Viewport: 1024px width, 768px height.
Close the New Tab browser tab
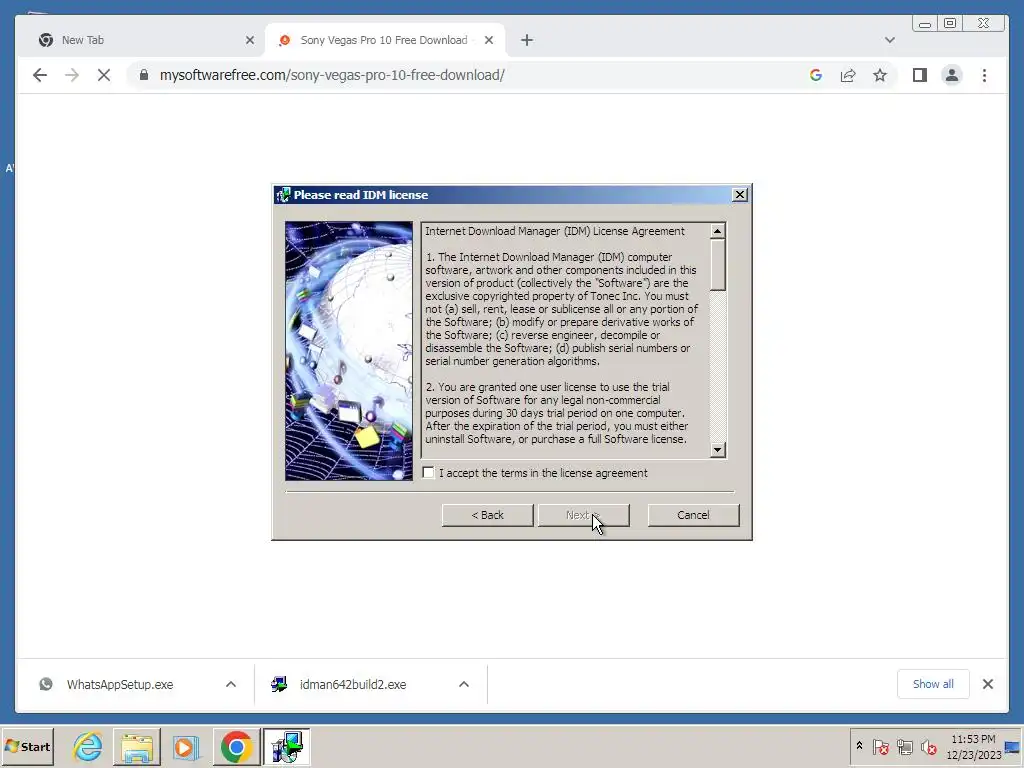[x=249, y=40]
